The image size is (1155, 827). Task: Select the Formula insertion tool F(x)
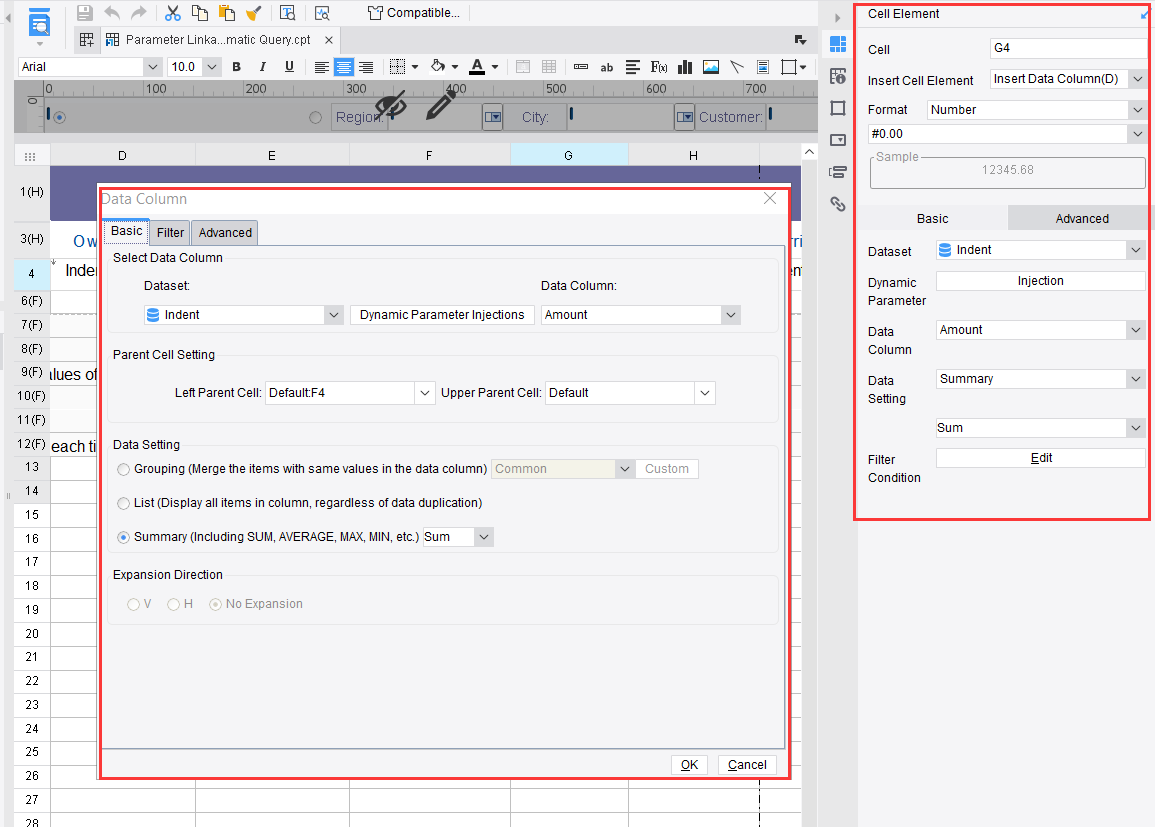pyautogui.click(x=658, y=66)
